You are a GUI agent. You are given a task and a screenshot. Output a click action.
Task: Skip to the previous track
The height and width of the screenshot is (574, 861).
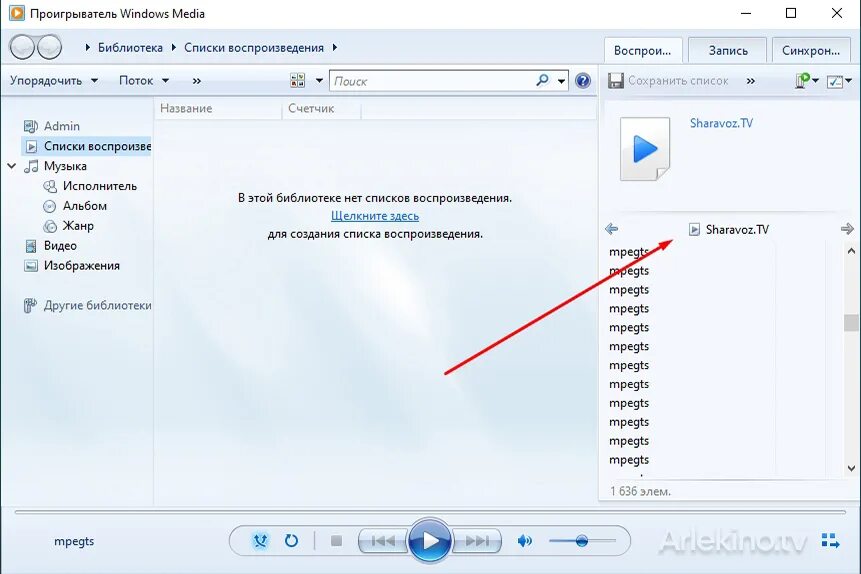[383, 541]
